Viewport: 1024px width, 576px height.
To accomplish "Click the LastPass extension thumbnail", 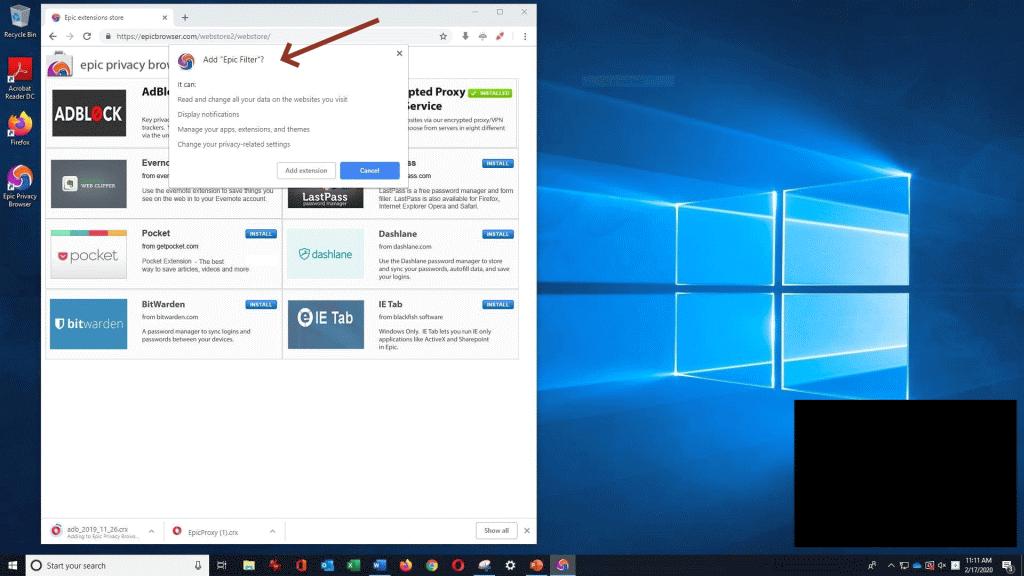I will pos(325,197).
